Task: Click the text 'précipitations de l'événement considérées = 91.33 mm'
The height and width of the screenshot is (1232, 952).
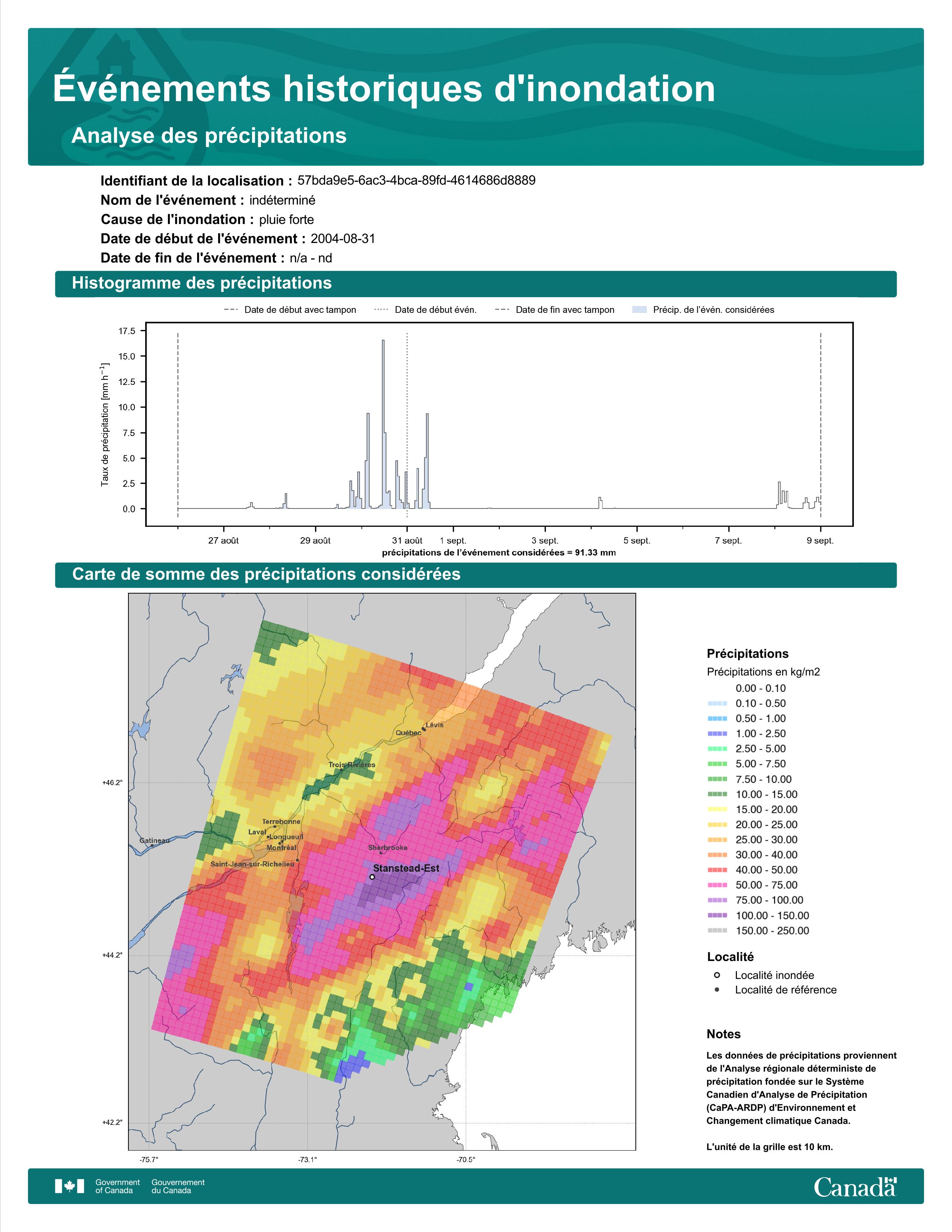Action: point(499,553)
